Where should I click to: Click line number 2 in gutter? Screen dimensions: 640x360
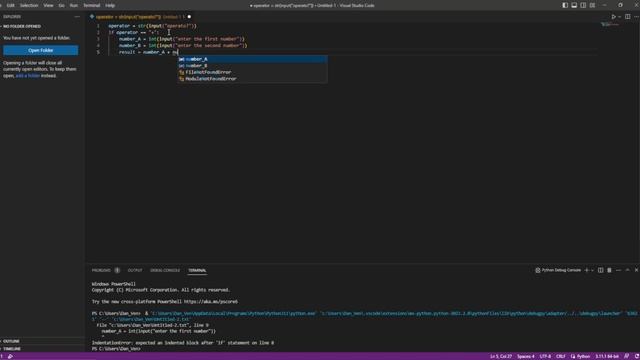[98, 32]
